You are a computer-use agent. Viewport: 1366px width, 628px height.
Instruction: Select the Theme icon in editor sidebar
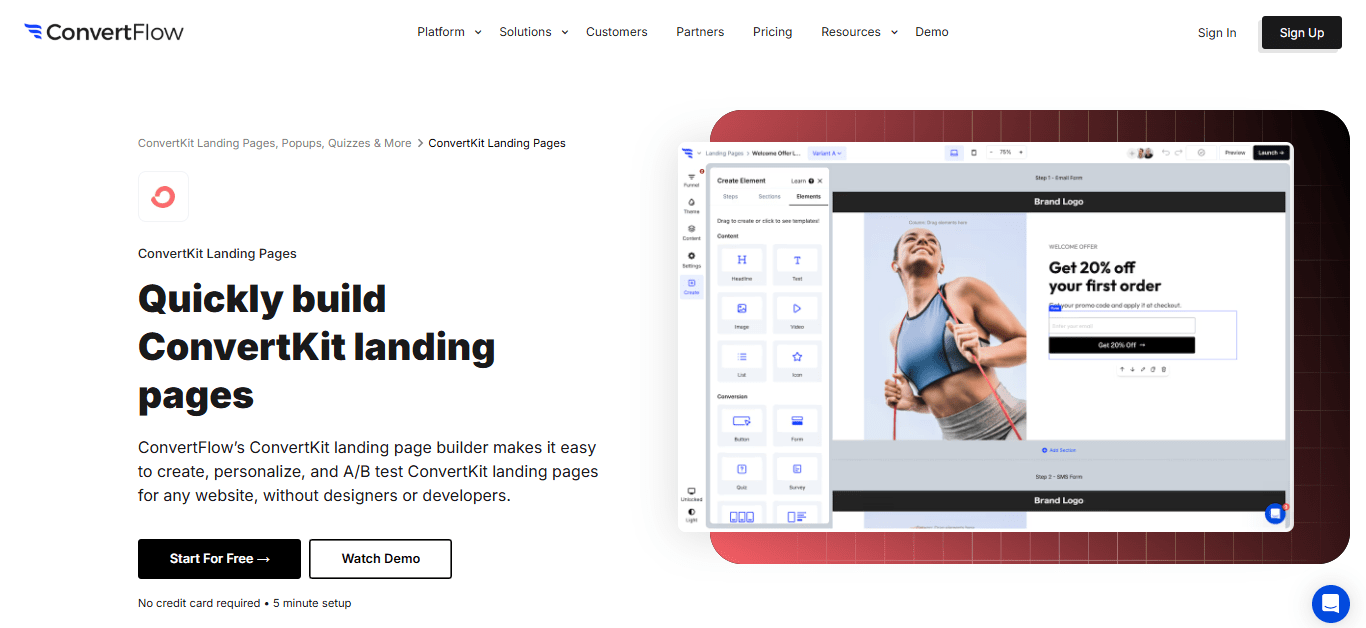pos(691,205)
